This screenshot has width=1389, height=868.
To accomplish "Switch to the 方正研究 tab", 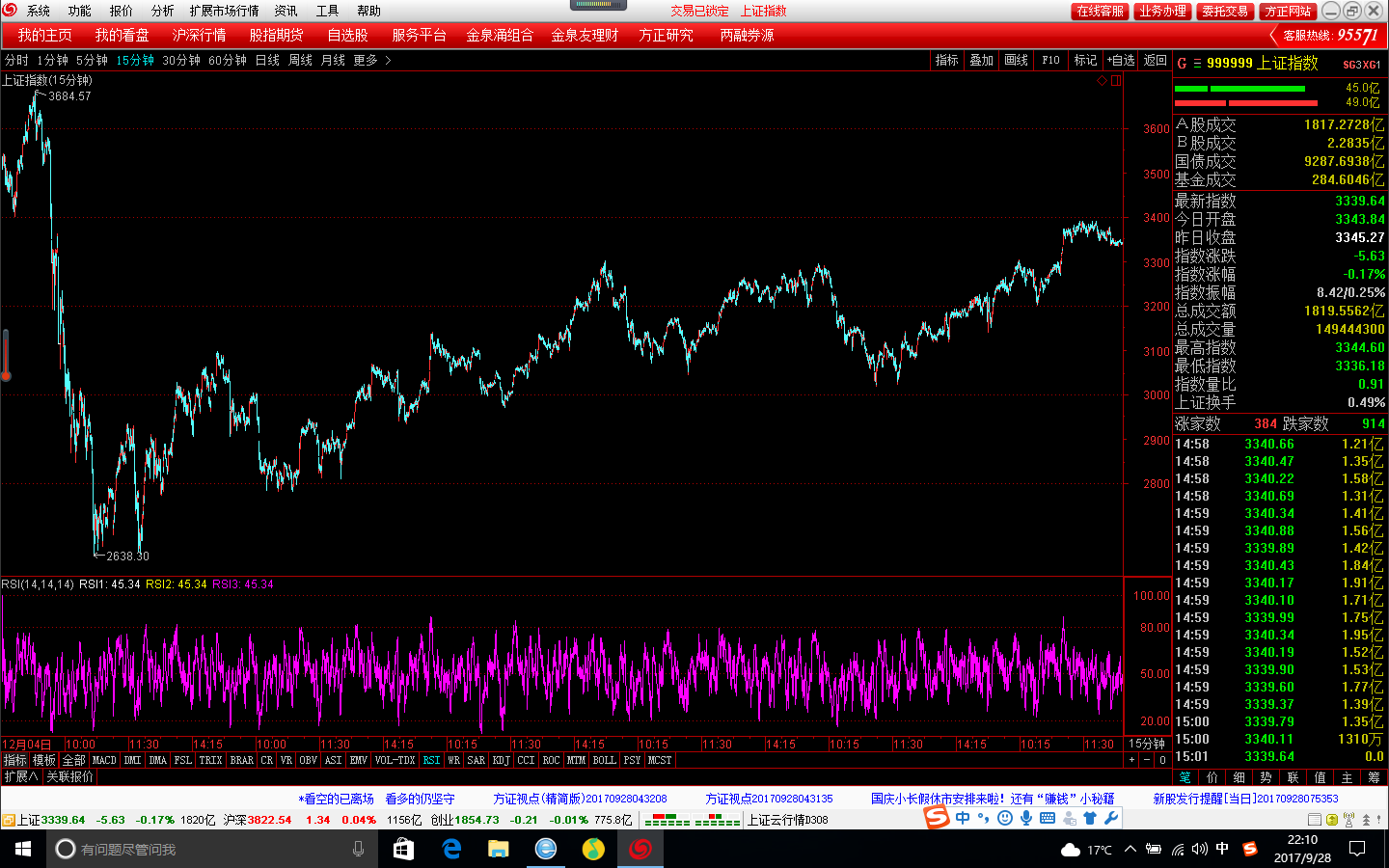I will (x=666, y=35).
